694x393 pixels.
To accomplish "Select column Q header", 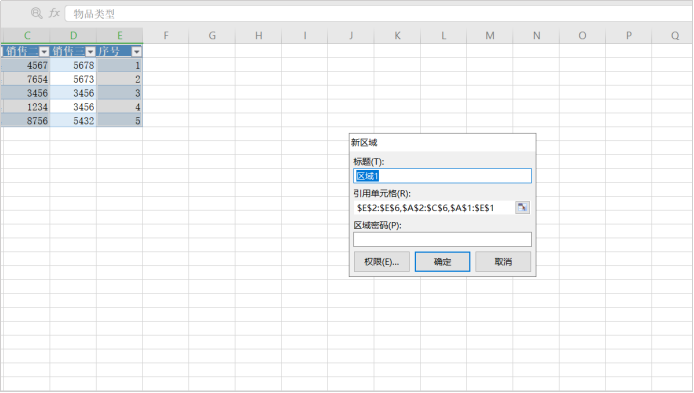I will 673,35.
